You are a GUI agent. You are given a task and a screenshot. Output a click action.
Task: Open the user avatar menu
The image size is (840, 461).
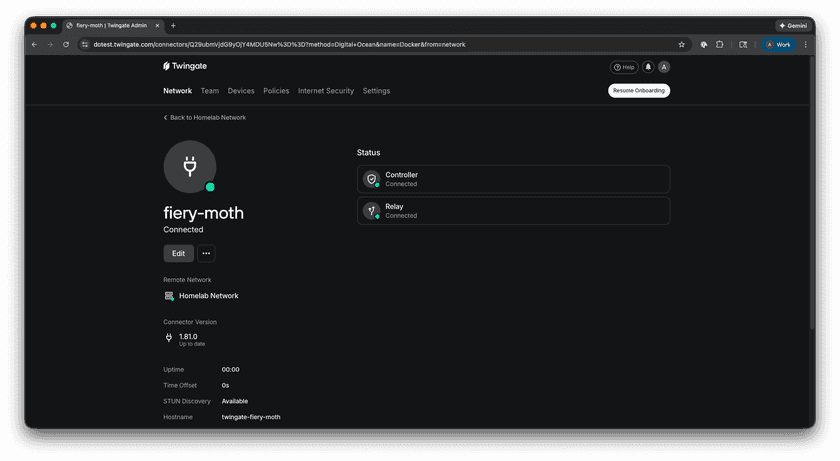pyautogui.click(x=664, y=67)
